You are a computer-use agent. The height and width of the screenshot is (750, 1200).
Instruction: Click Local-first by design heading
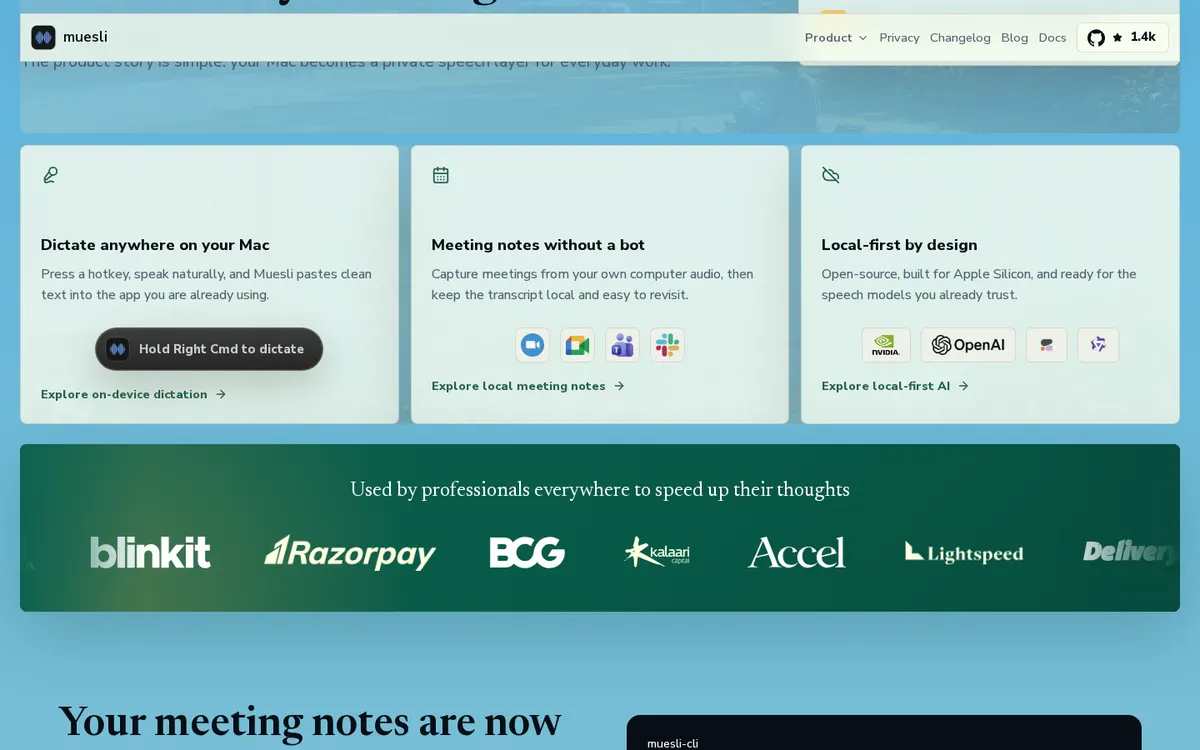click(x=899, y=245)
